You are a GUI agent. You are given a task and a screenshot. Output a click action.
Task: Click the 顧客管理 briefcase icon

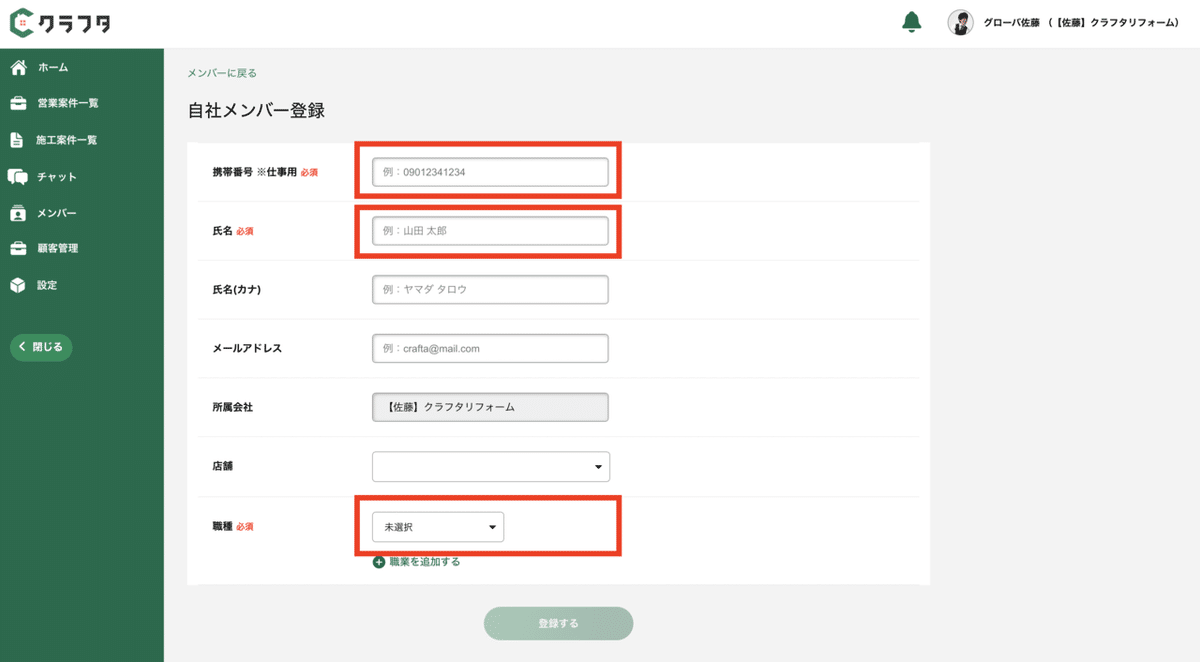18,248
